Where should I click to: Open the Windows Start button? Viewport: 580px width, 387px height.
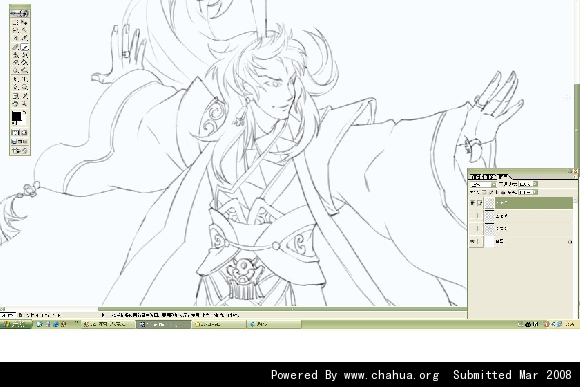coord(16,324)
